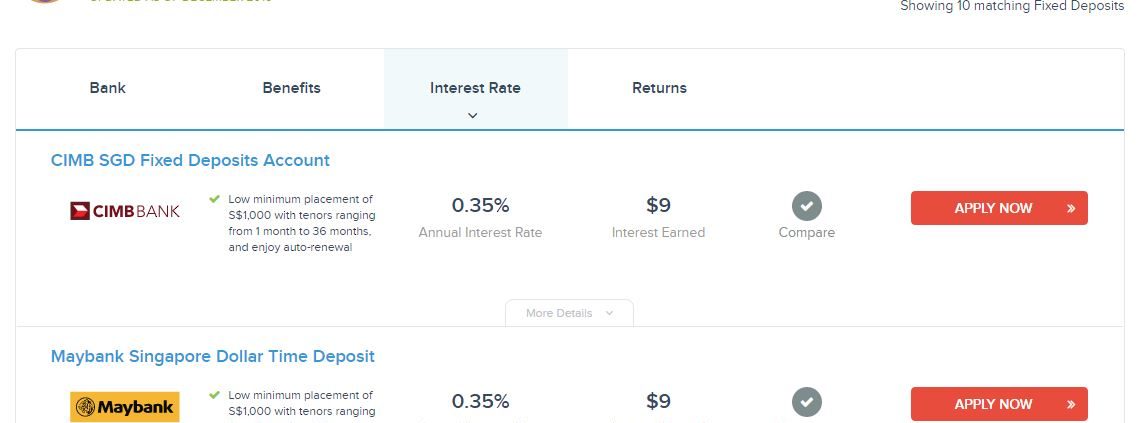Select the Interest Rate column tab

point(475,88)
